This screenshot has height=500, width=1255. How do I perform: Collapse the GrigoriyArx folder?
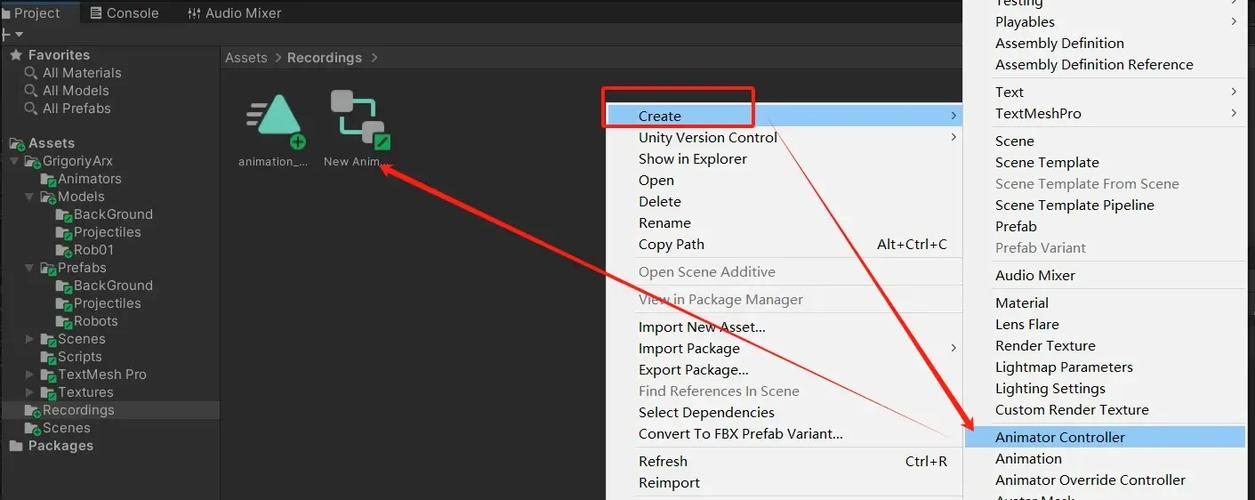click(x=14, y=161)
